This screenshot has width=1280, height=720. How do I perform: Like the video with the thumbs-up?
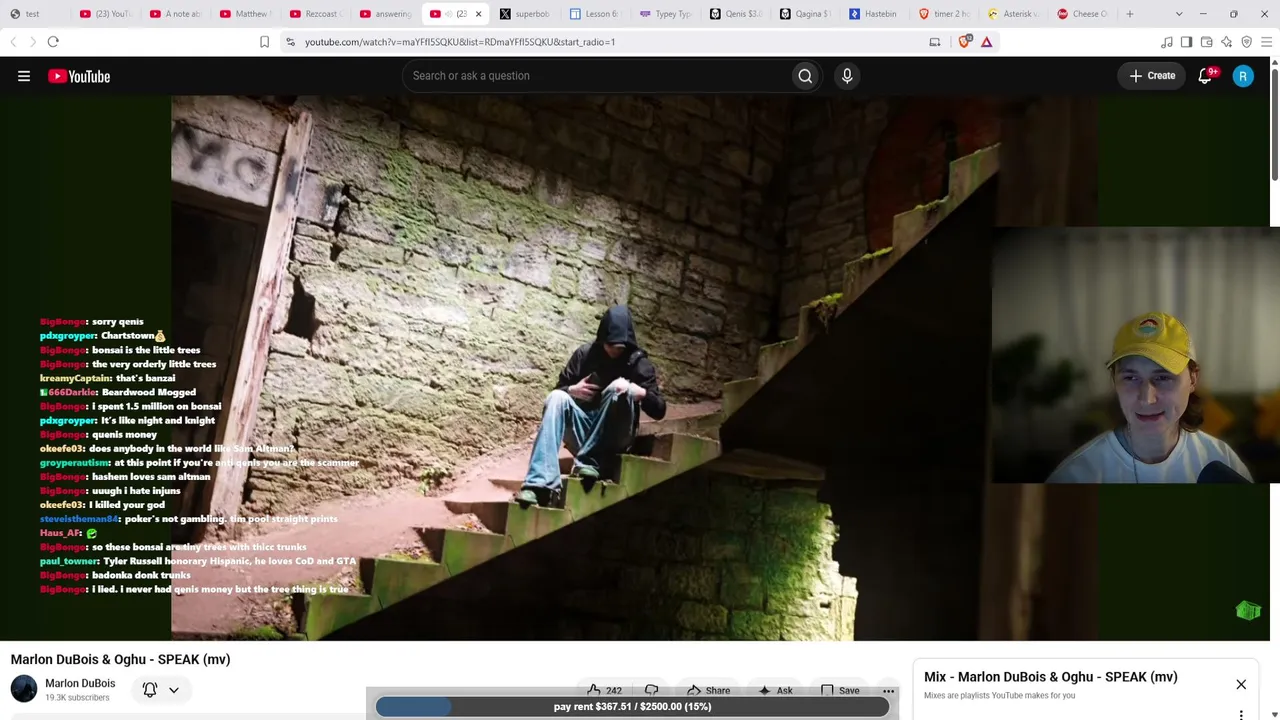[x=604, y=690]
